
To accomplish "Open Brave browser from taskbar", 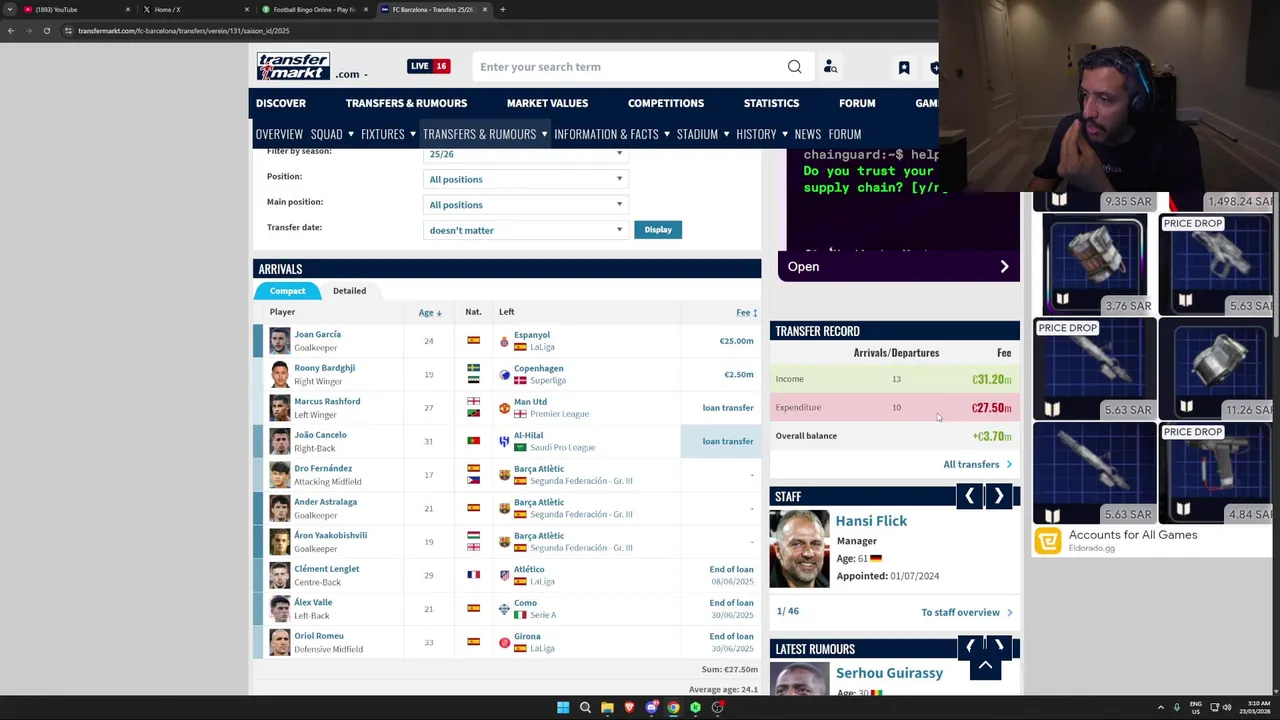I will click(x=629, y=708).
